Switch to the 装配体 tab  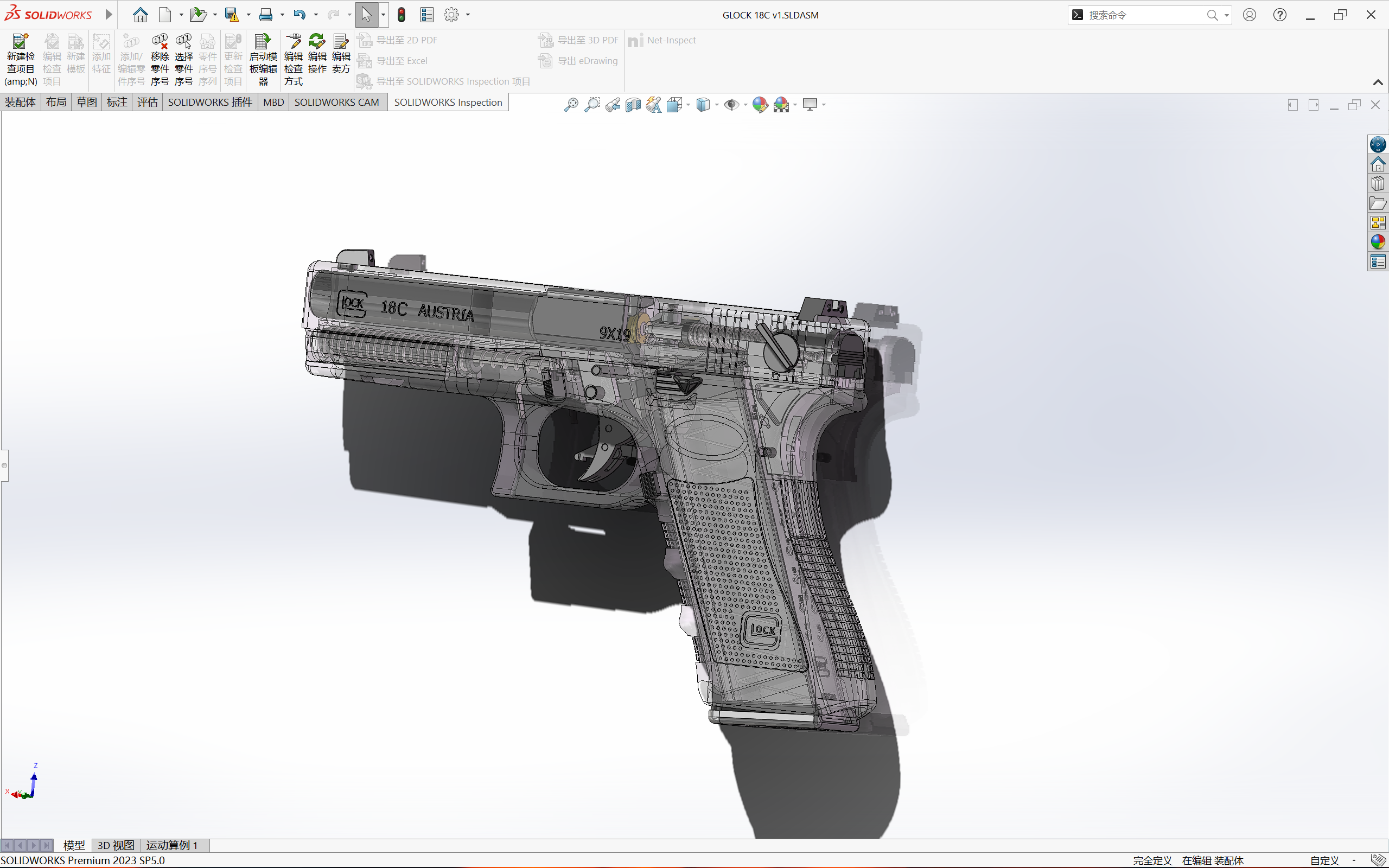[x=21, y=102]
